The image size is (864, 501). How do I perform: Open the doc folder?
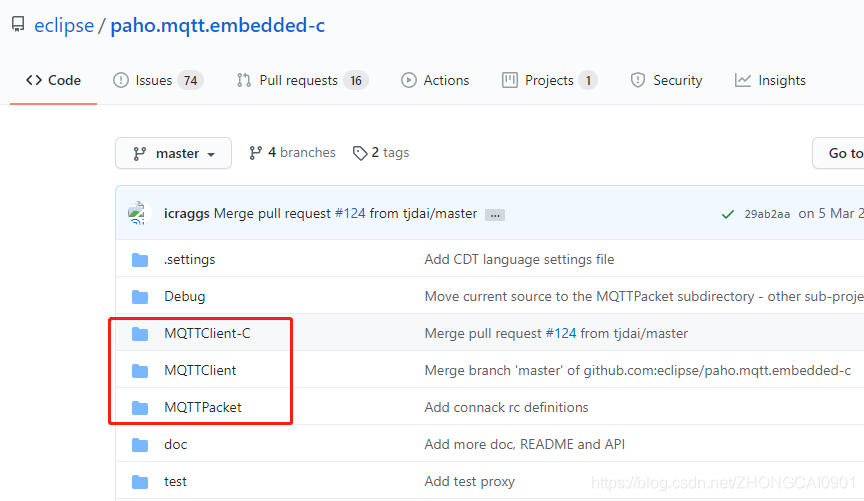[176, 444]
